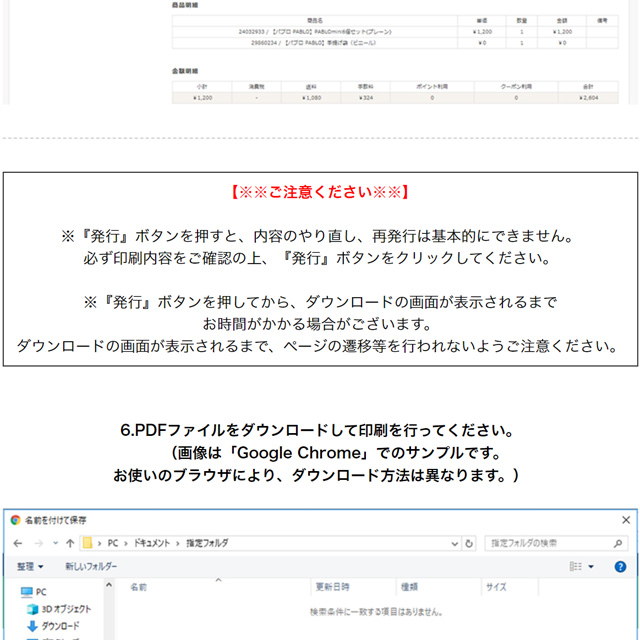
Task: Click the folder icon in address bar
Action: (x=90, y=543)
